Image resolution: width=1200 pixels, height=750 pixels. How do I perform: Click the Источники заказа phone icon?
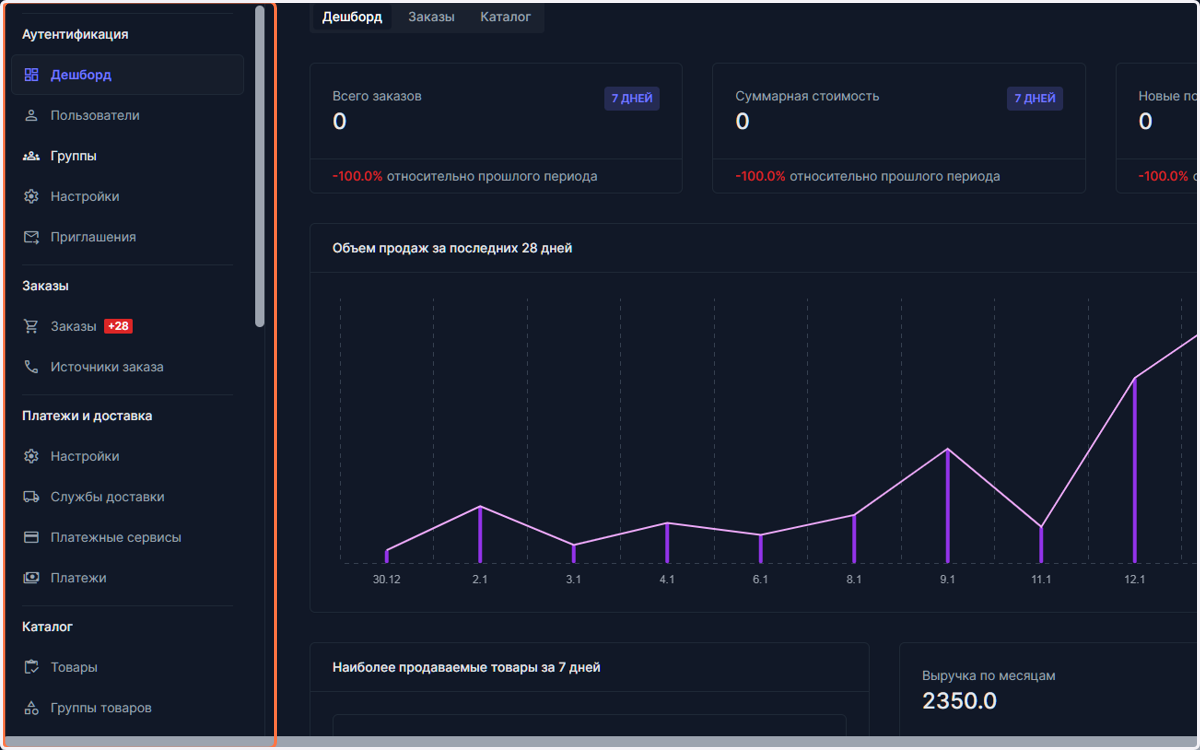[31, 367]
